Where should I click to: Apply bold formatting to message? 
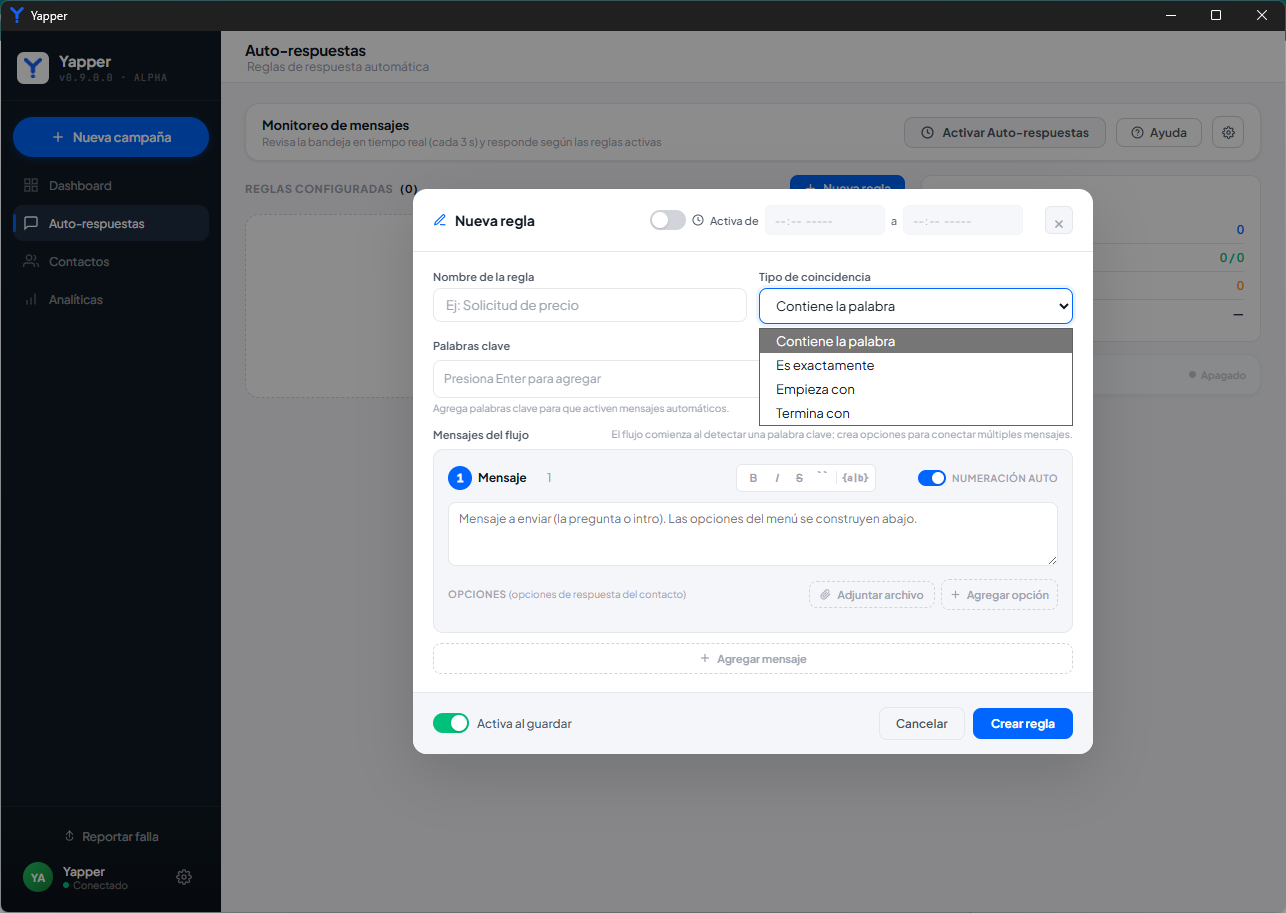point(754,478)
